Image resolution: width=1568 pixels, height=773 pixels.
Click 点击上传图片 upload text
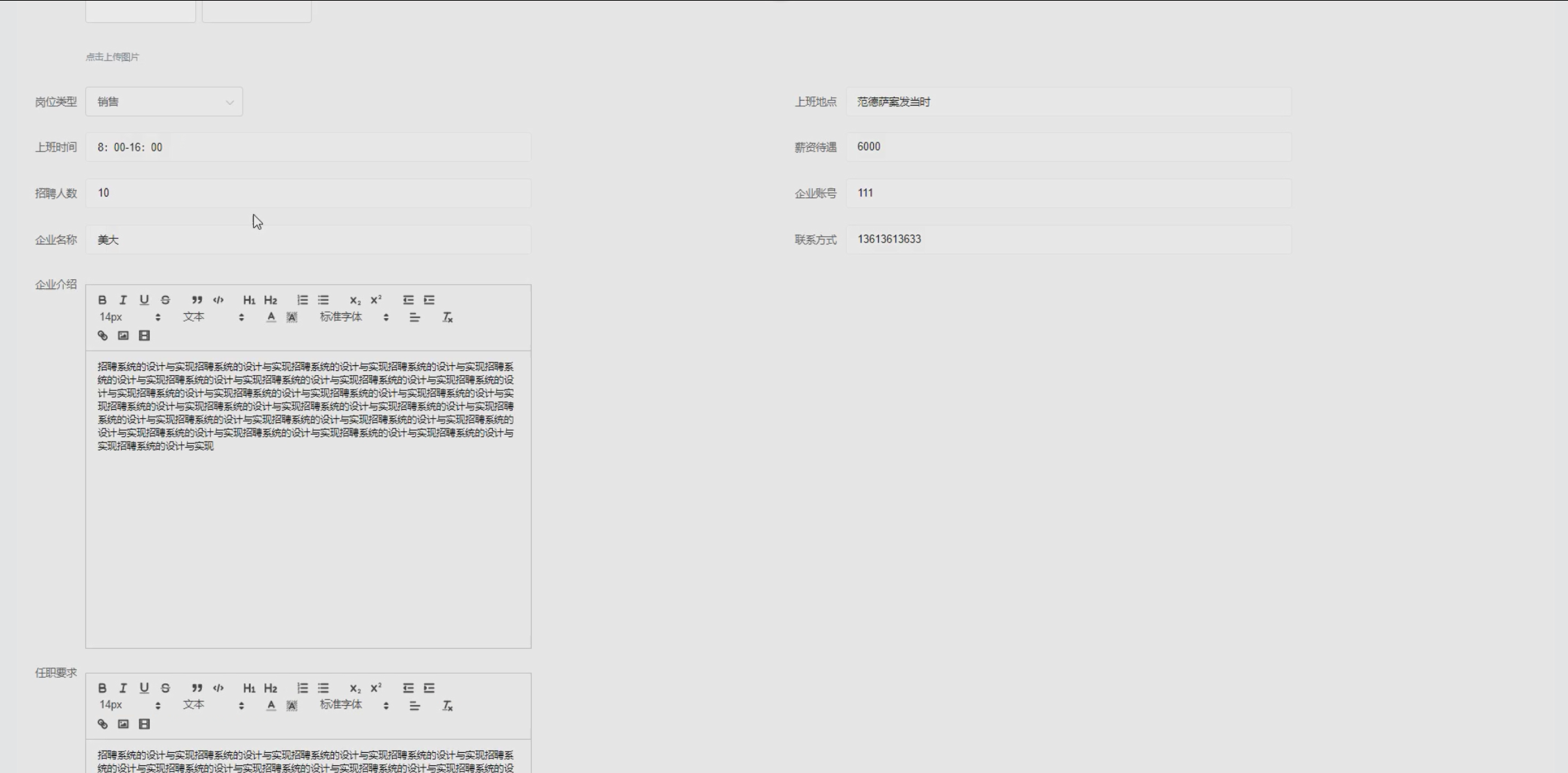112,57
